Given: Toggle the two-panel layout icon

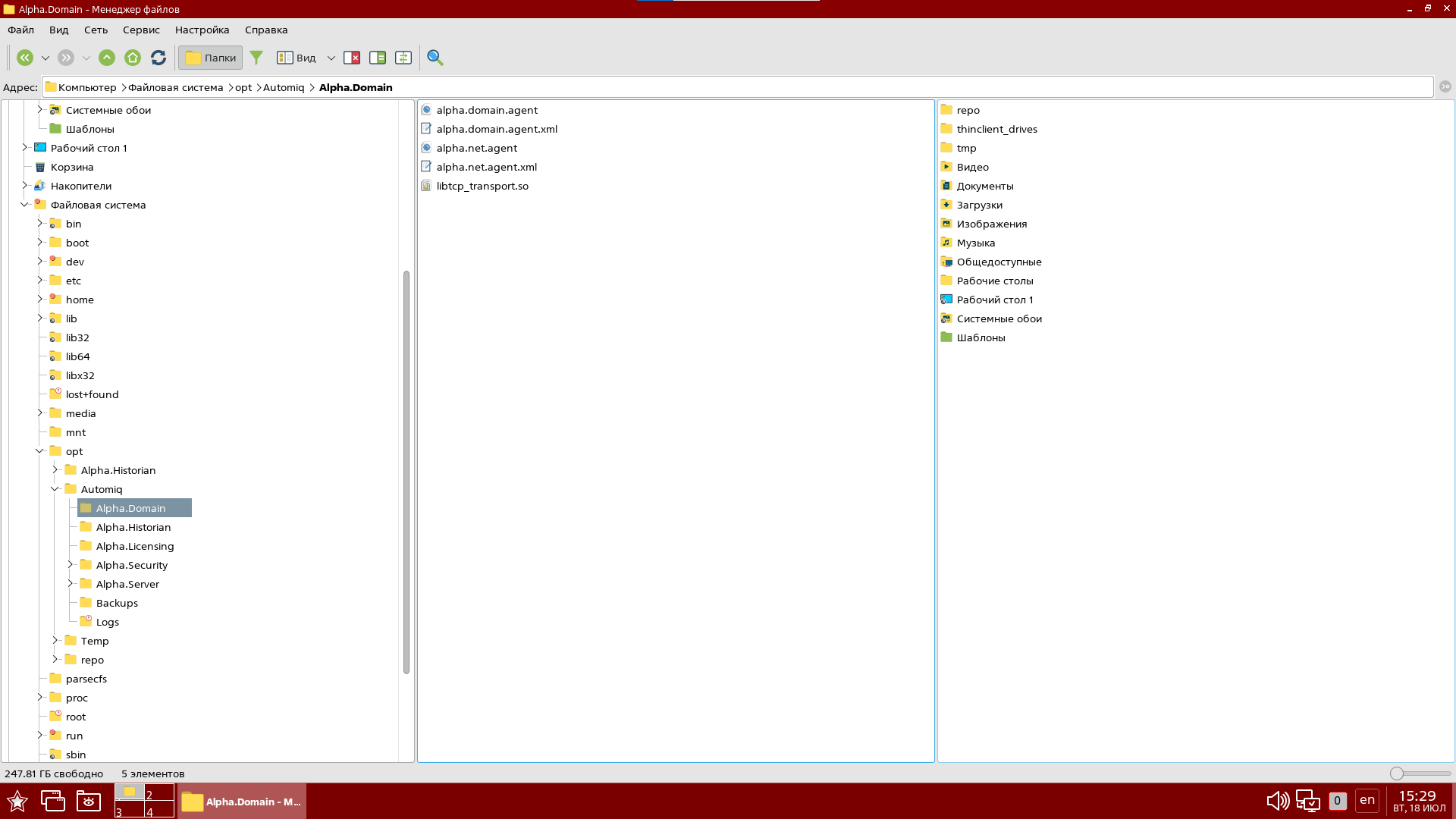Looking at the screenshot, I should point(378,58).
